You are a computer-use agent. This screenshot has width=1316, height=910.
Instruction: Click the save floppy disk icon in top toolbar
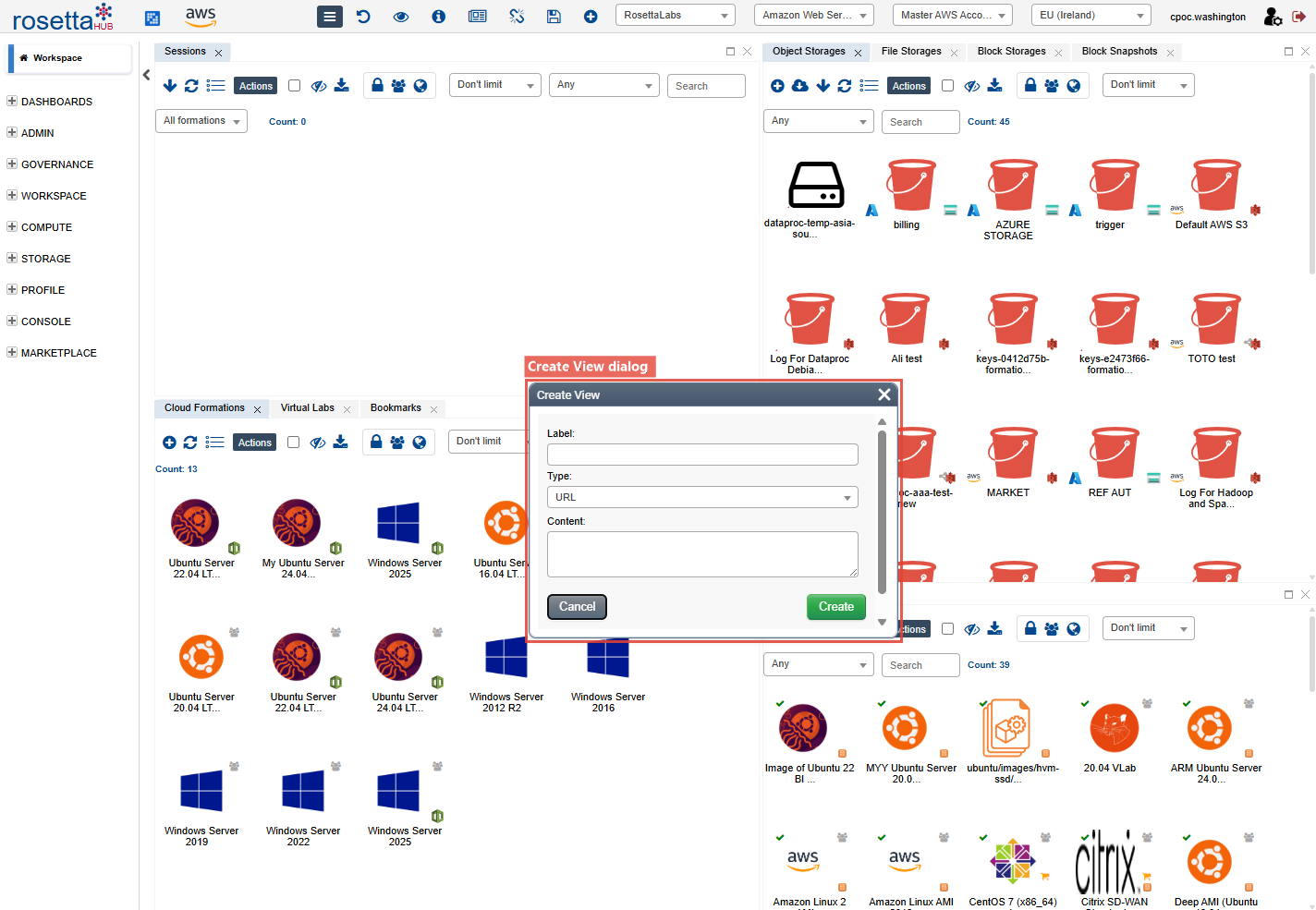coord(554,16)
